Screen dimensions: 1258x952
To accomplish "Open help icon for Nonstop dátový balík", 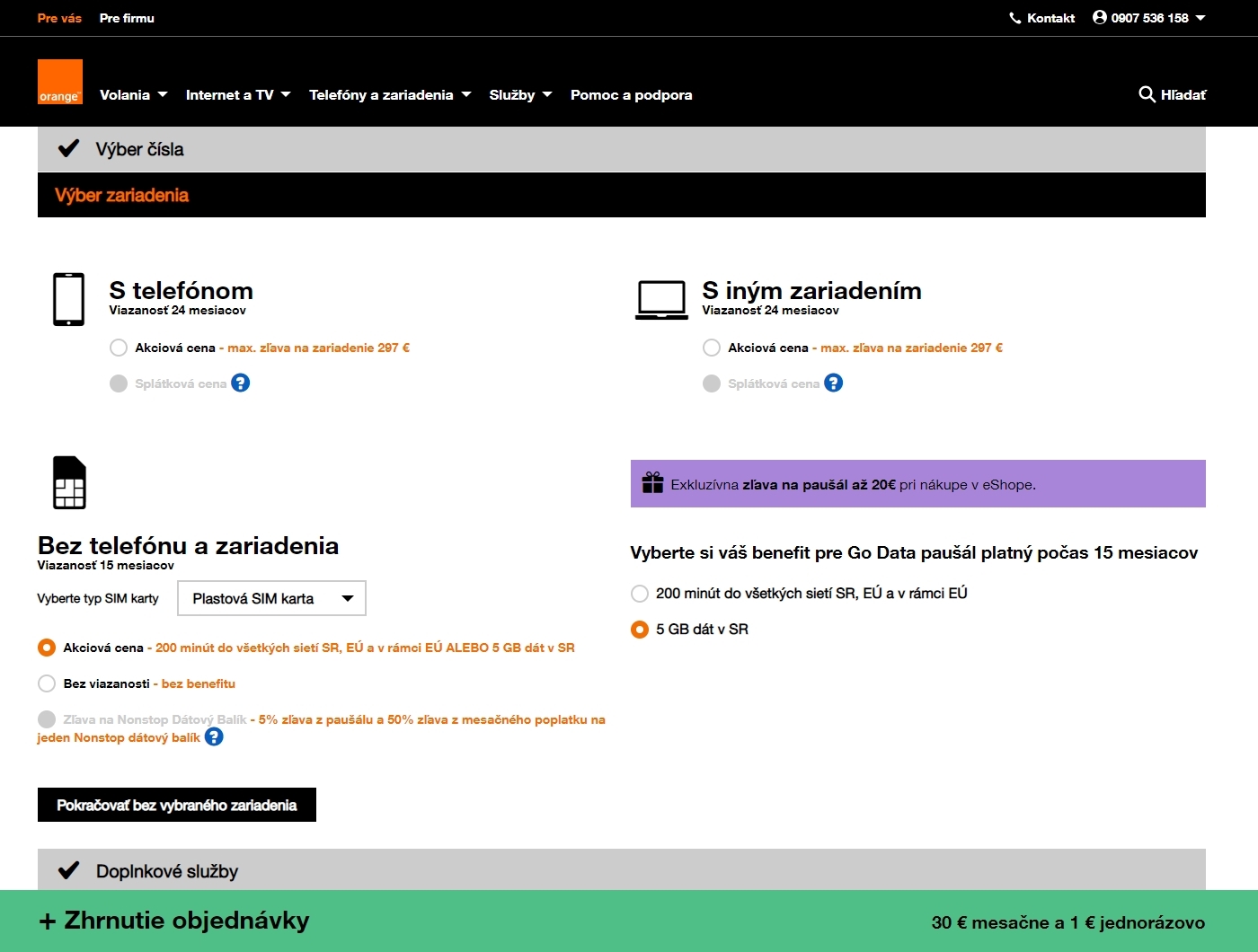I will tap(214, 737).
